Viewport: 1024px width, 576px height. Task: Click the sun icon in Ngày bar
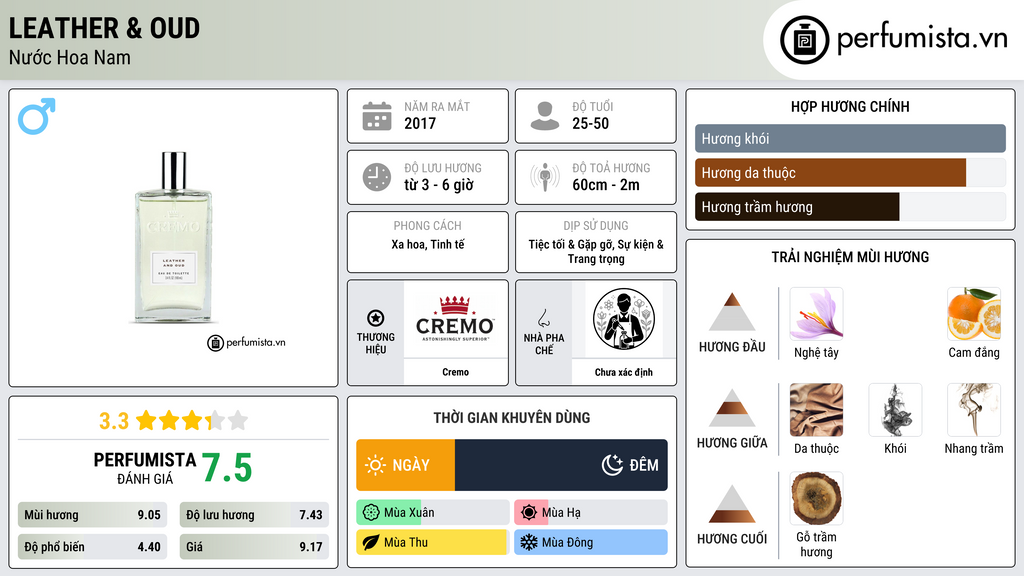pyautogui.click(x=376, y=465)
